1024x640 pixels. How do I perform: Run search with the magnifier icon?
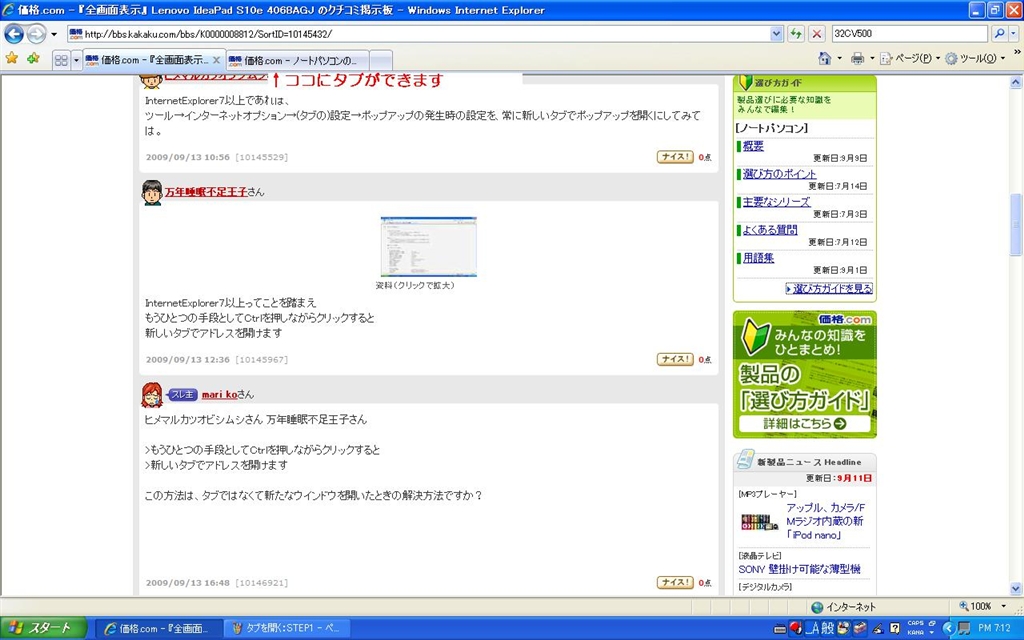999,33
